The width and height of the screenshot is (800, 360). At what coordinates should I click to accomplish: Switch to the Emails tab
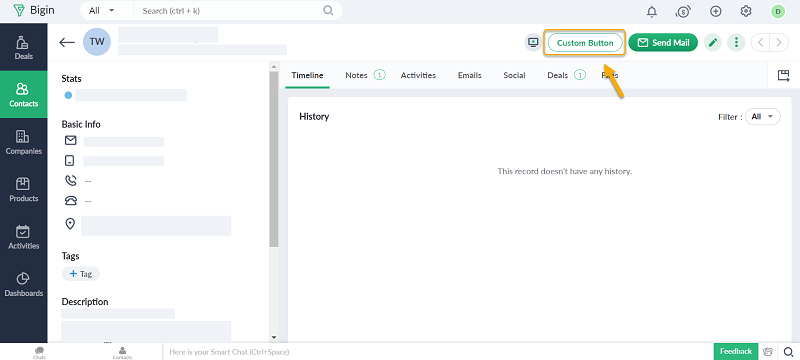(469, 75)
